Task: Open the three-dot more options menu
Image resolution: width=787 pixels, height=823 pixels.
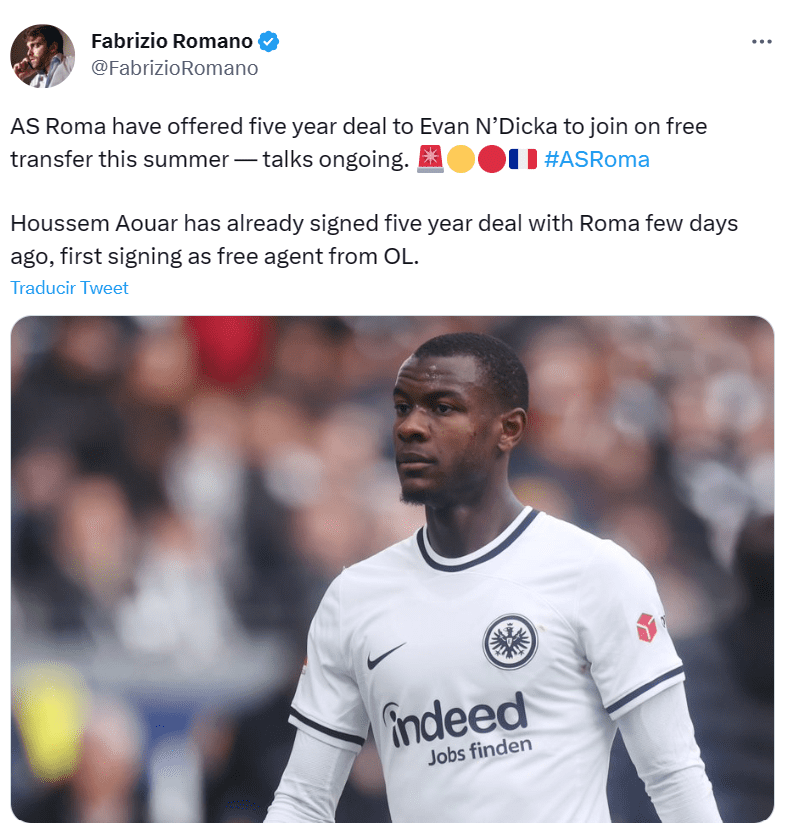Action: (761, 41)
